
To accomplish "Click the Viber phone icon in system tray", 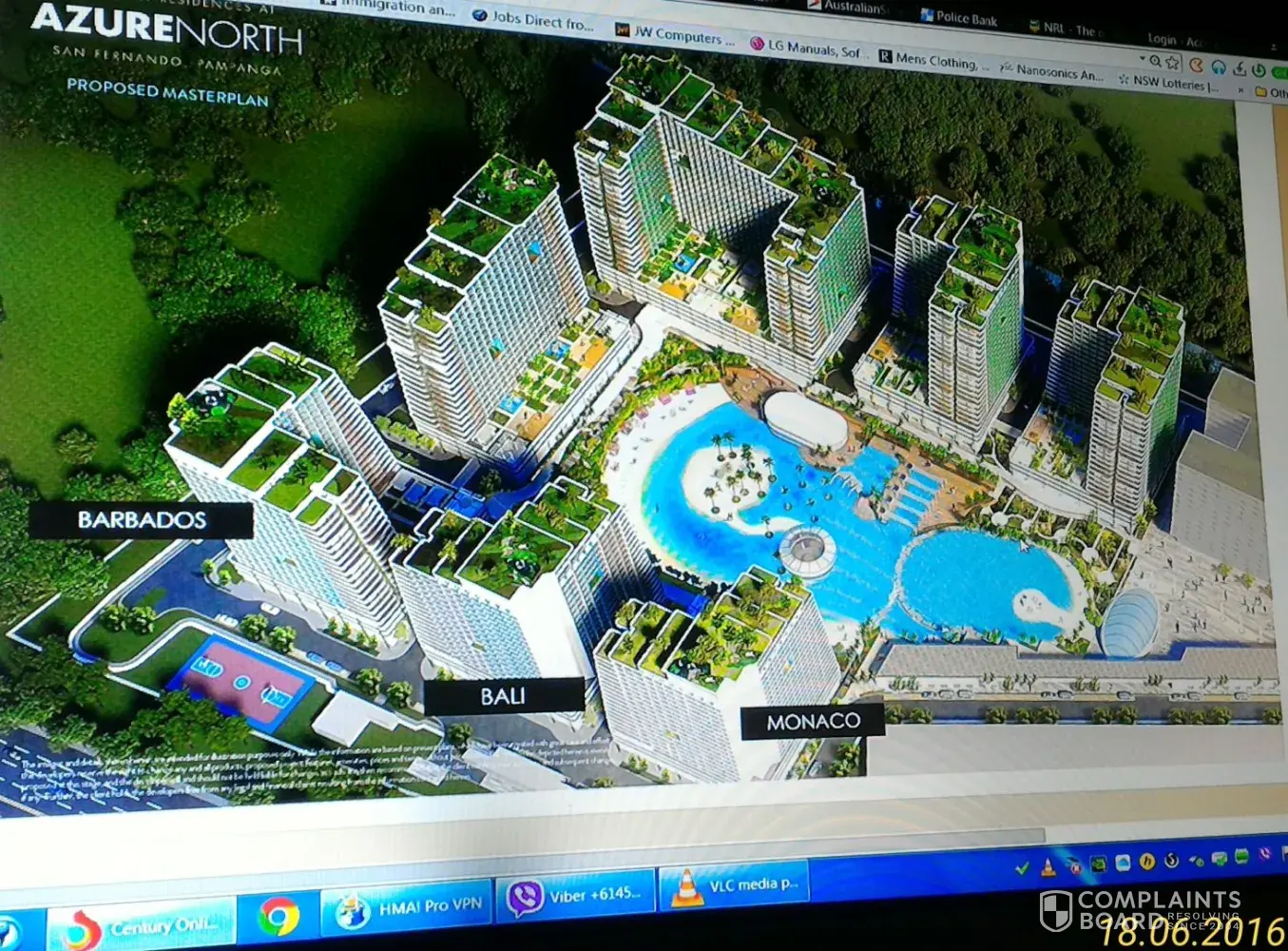I will click(1265, 853).
